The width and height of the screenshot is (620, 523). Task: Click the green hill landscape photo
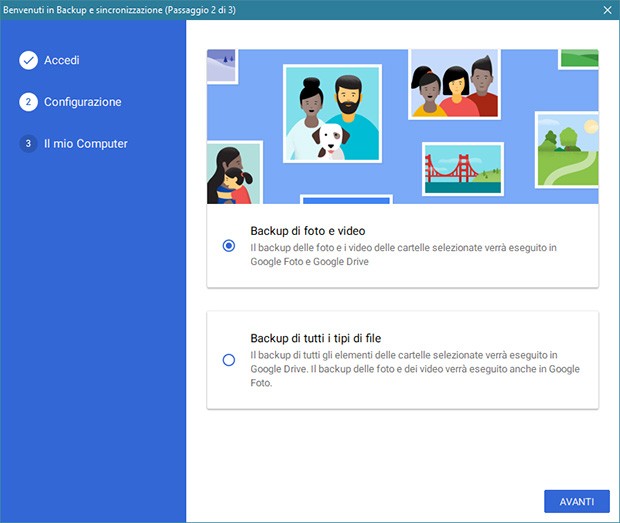[x=567, y=149]
